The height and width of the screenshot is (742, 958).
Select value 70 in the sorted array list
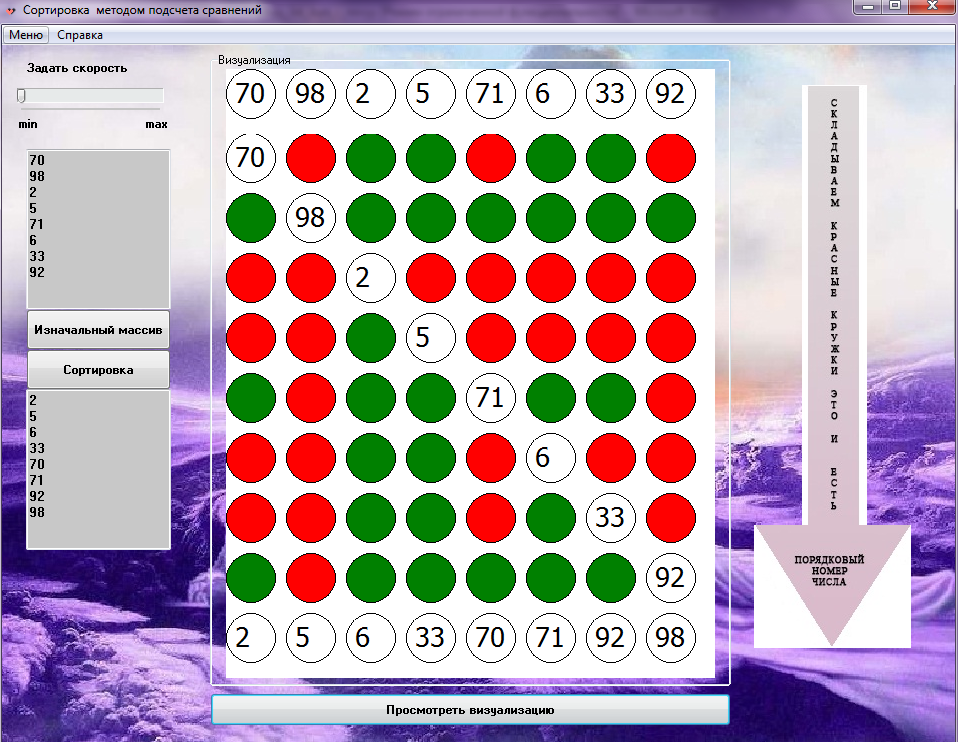point(37,465)
